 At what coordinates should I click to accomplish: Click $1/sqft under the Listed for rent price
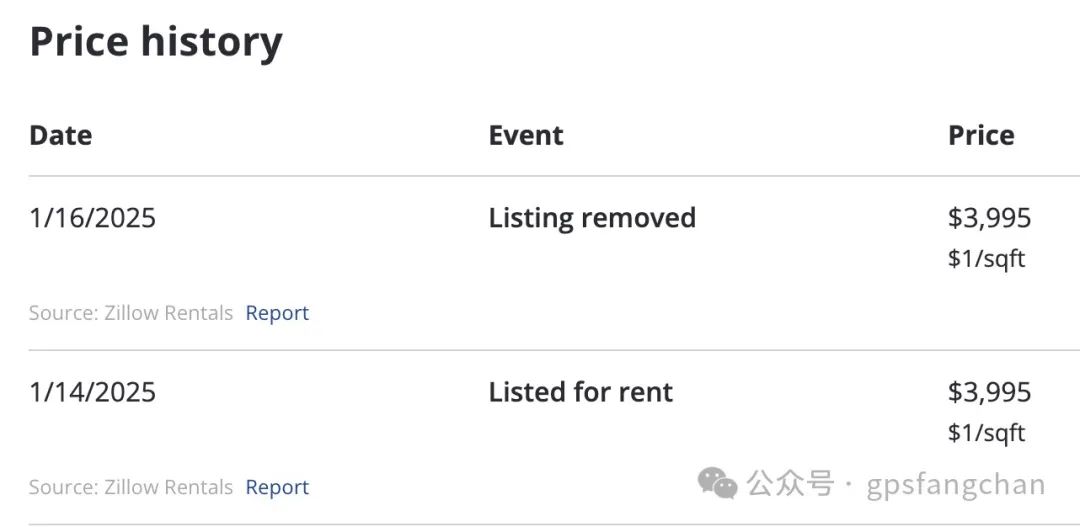point(986,433)
